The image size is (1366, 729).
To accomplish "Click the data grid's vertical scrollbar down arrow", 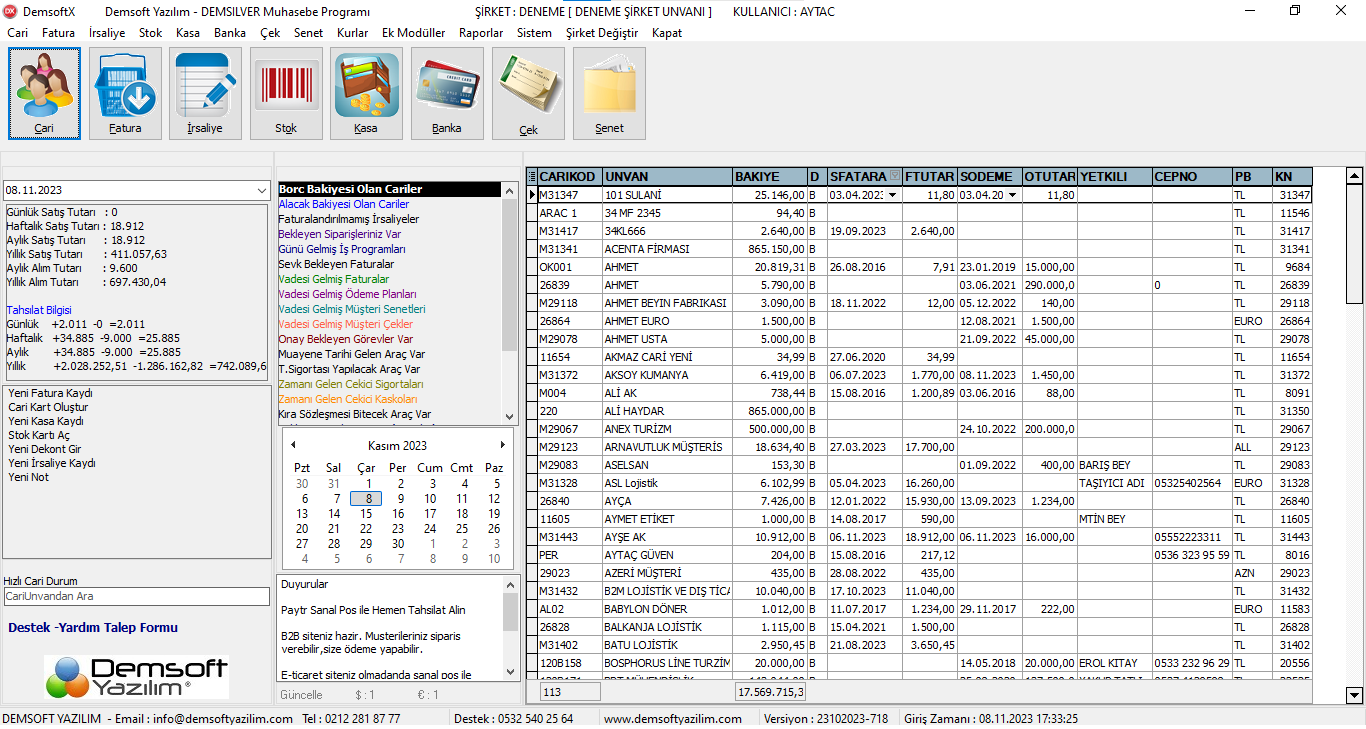I will pos(1355,695).
